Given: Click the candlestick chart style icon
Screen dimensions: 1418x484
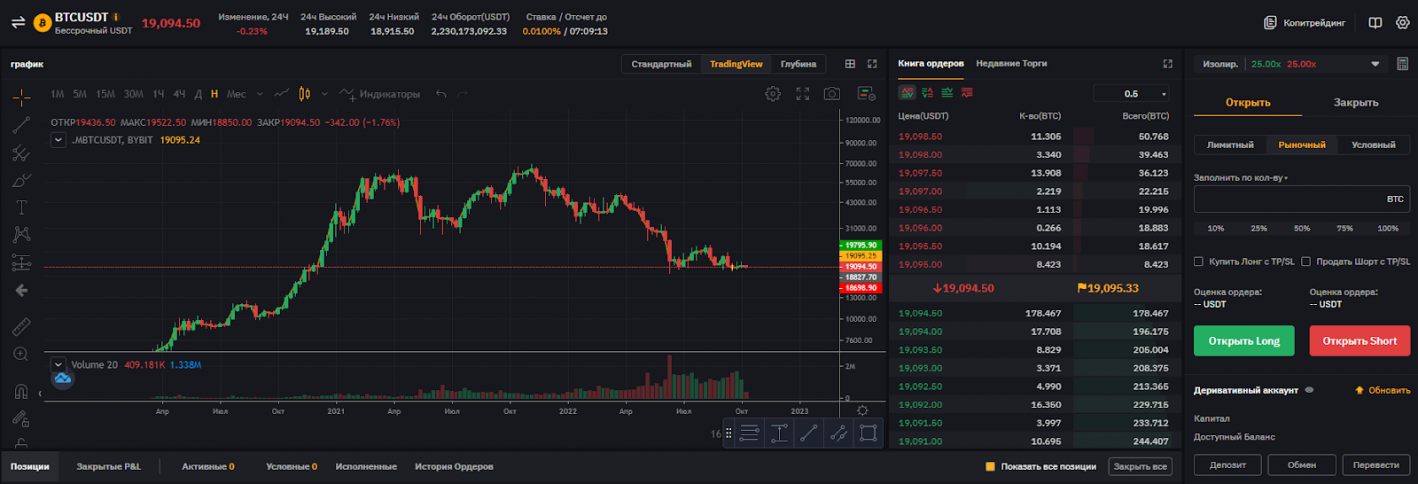Looking at the screenshot, I should click(x=307, y=94).
